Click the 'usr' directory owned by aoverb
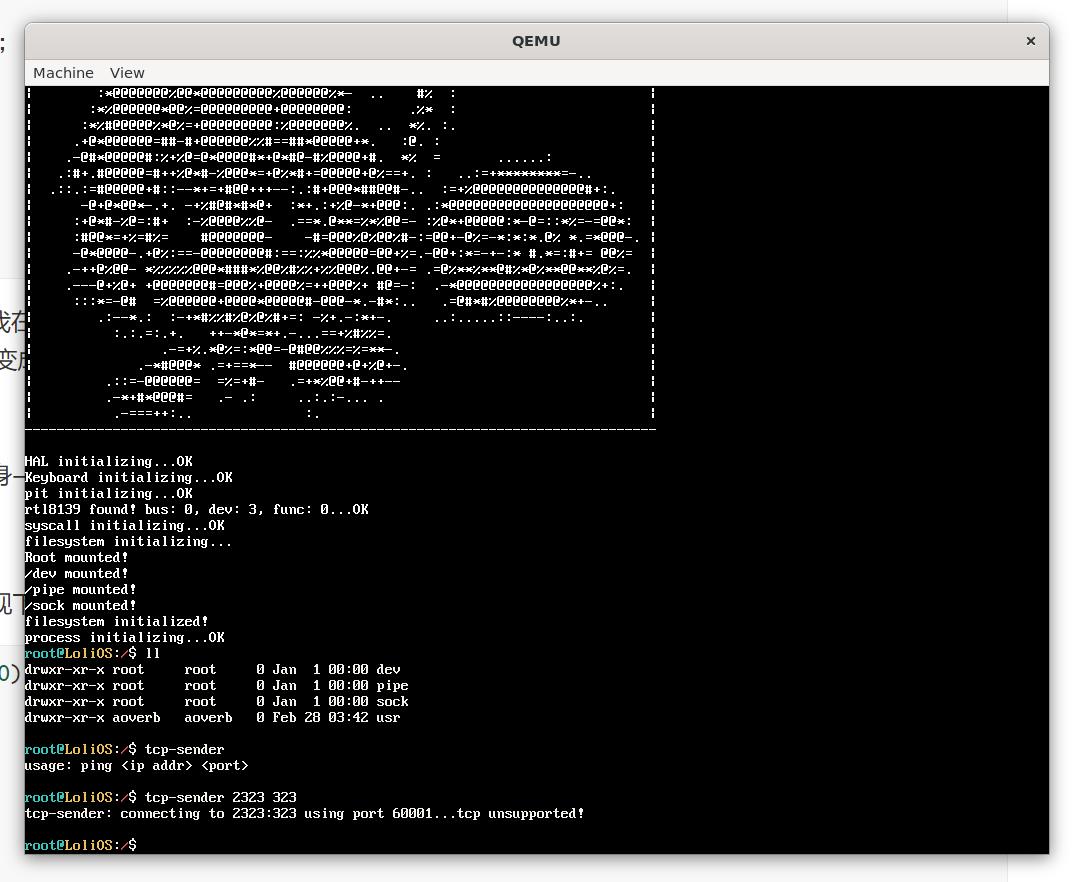This screenshot has height=882, width=1074. coord(388,717)
